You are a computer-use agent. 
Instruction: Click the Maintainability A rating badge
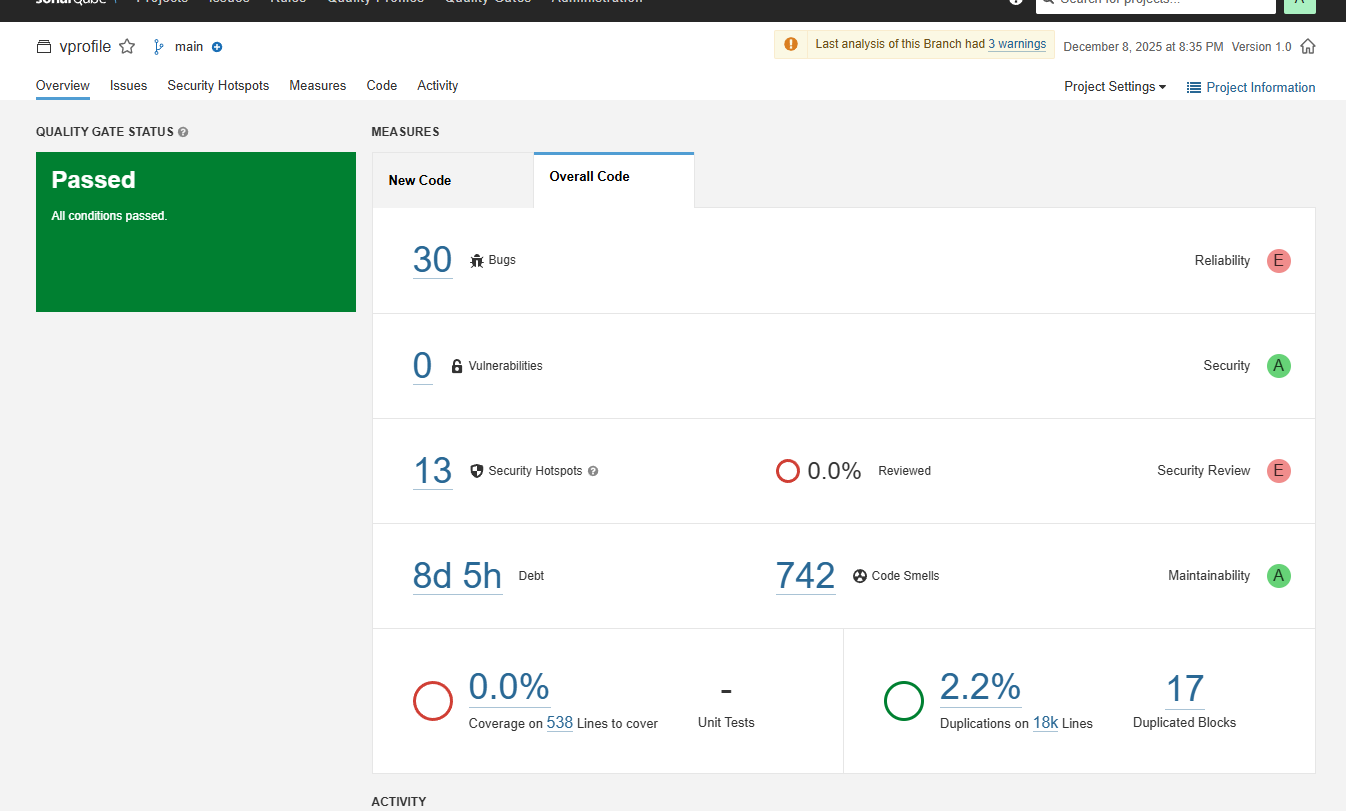tap(1279, 576)
